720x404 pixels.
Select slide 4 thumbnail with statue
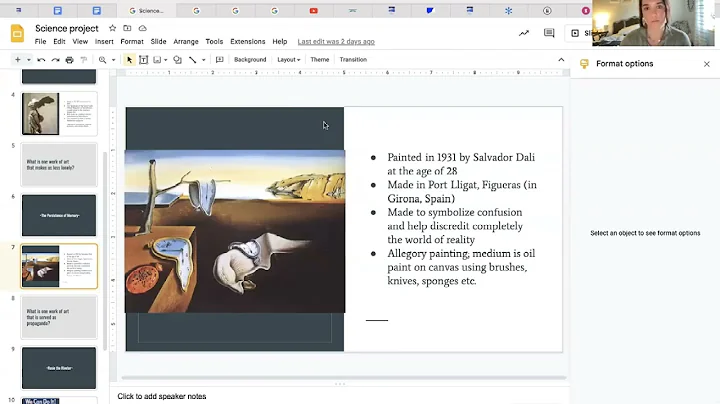pyautogui.click(x=59, y=114)
